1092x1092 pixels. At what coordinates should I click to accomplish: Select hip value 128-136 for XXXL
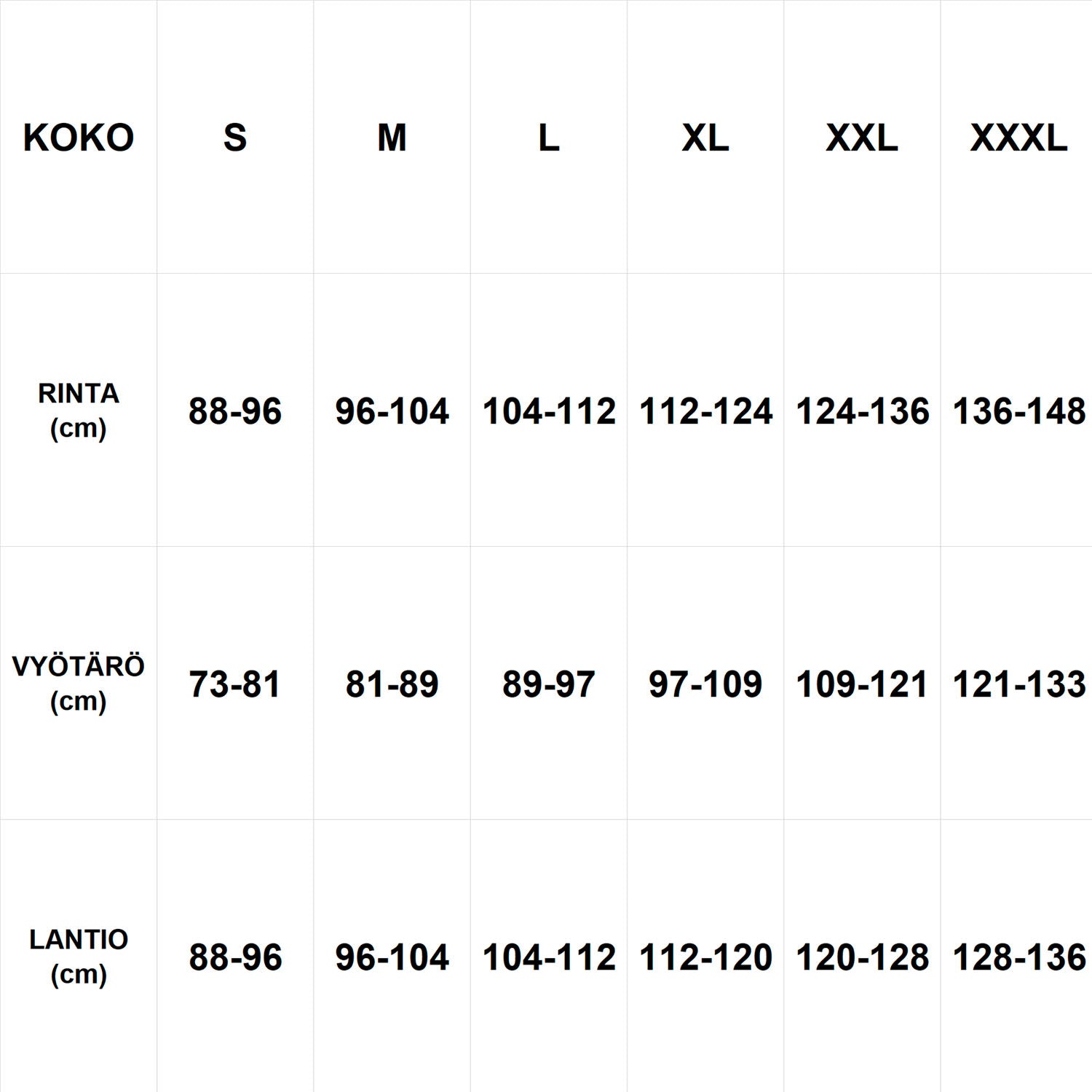click(1018, 957)
